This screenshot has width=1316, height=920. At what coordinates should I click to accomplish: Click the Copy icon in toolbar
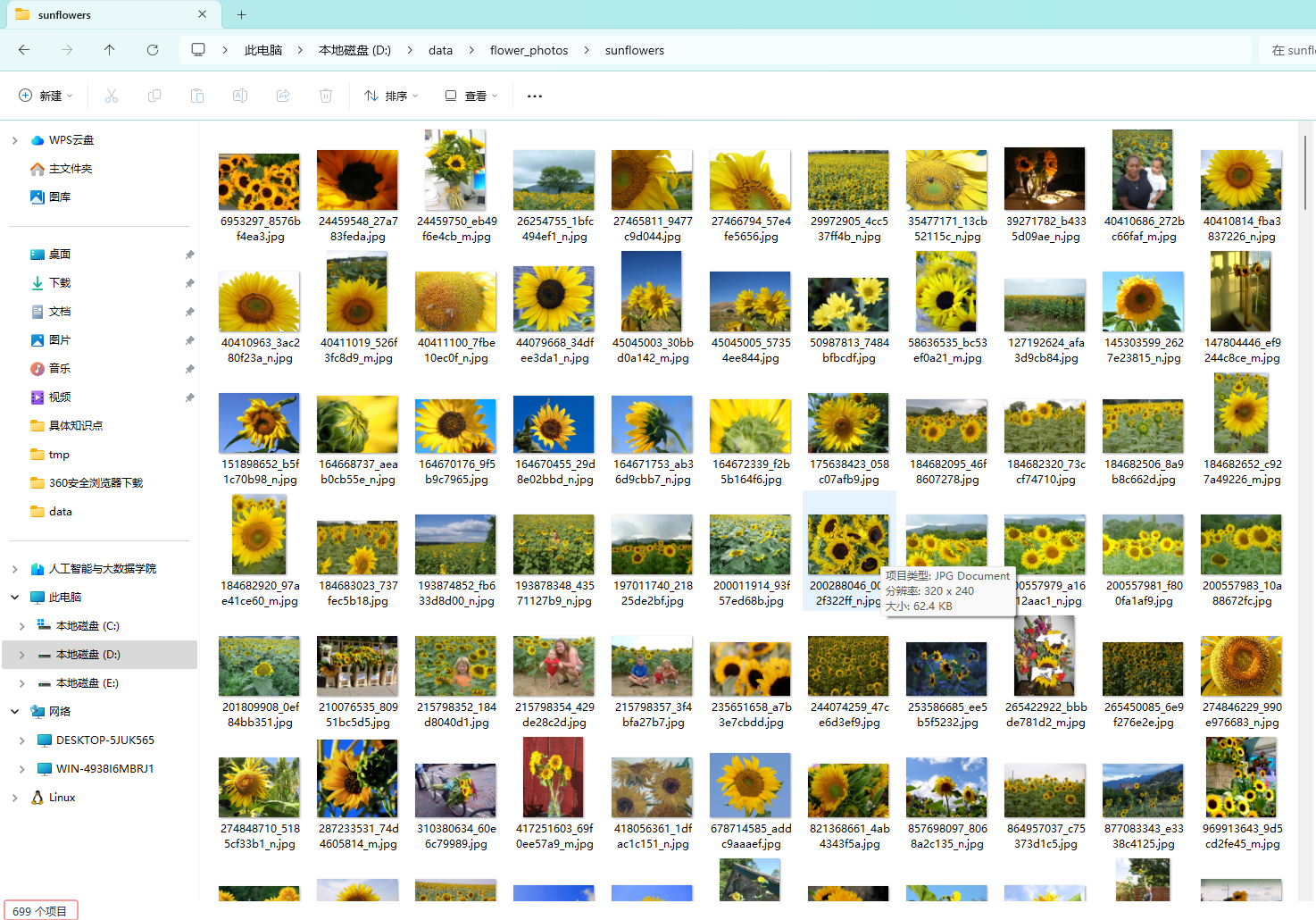(154, 96)
